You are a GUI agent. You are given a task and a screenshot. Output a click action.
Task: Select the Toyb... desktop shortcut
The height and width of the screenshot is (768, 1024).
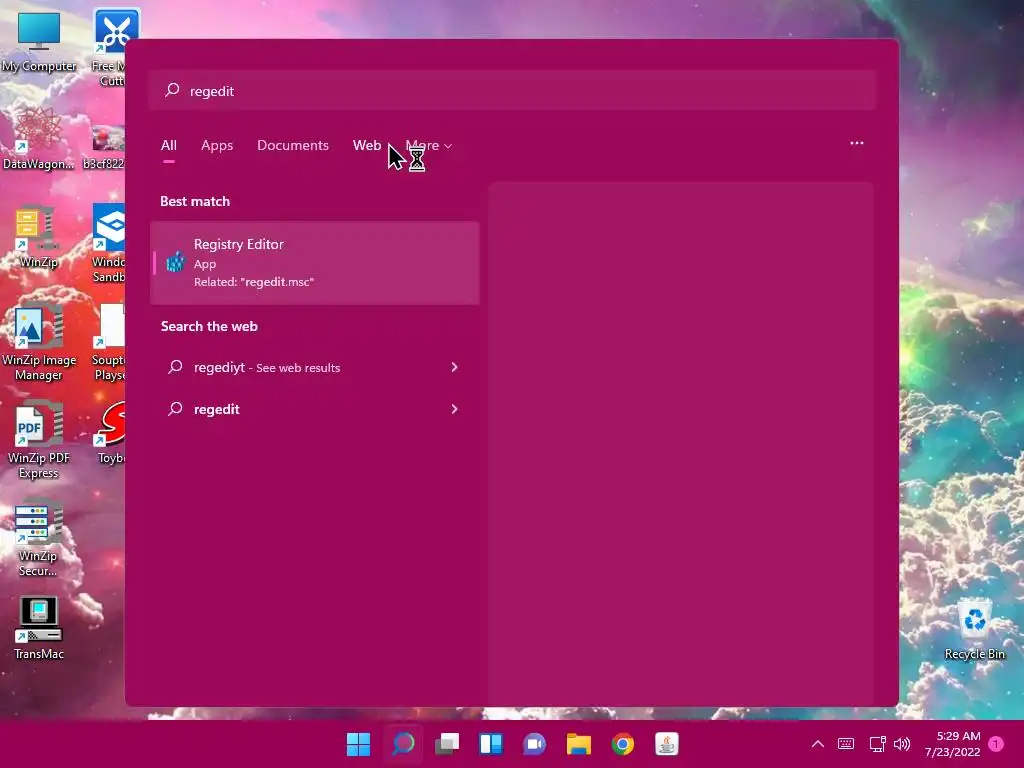[x=111, y=433]
